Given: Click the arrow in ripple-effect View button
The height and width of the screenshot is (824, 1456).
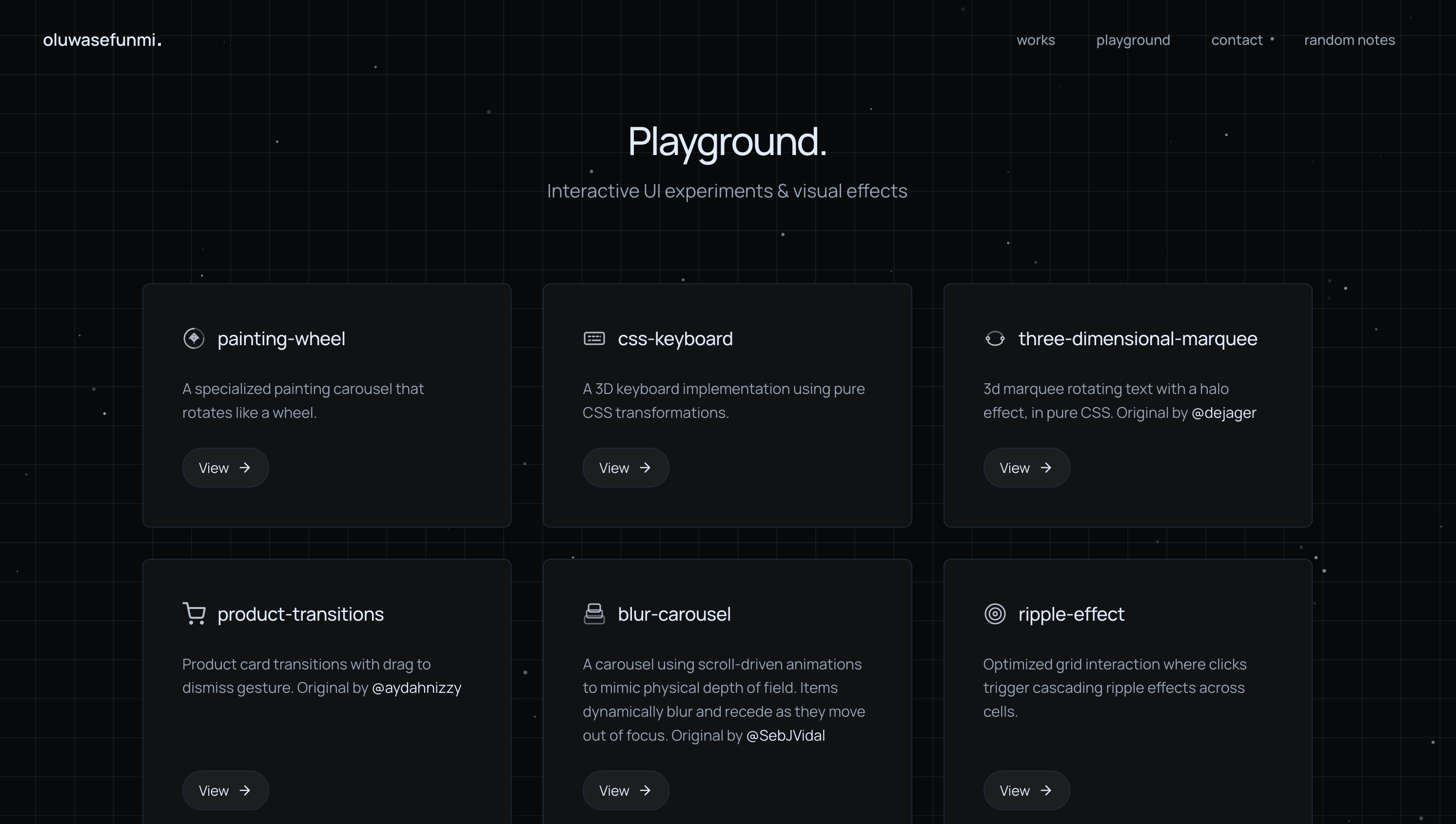Looking at the screenshot, I should (x=1046, y=790).
